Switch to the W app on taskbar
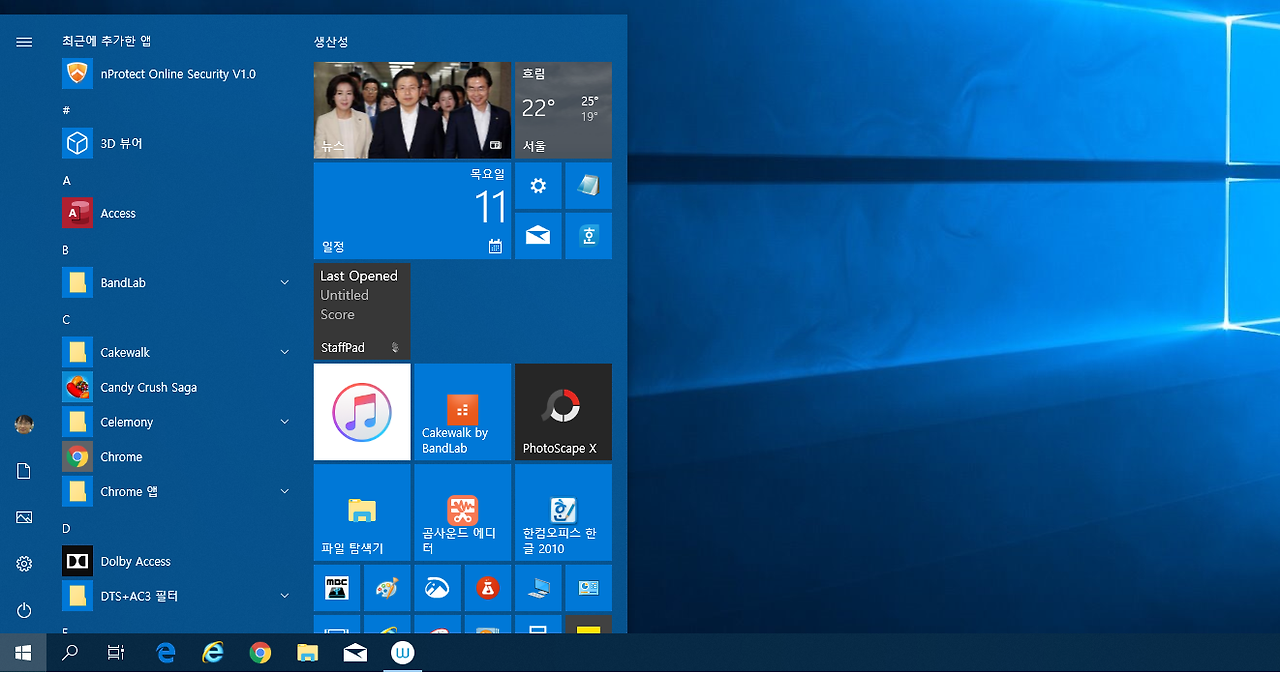This screenshot has width=1280, height=673. 402,653
